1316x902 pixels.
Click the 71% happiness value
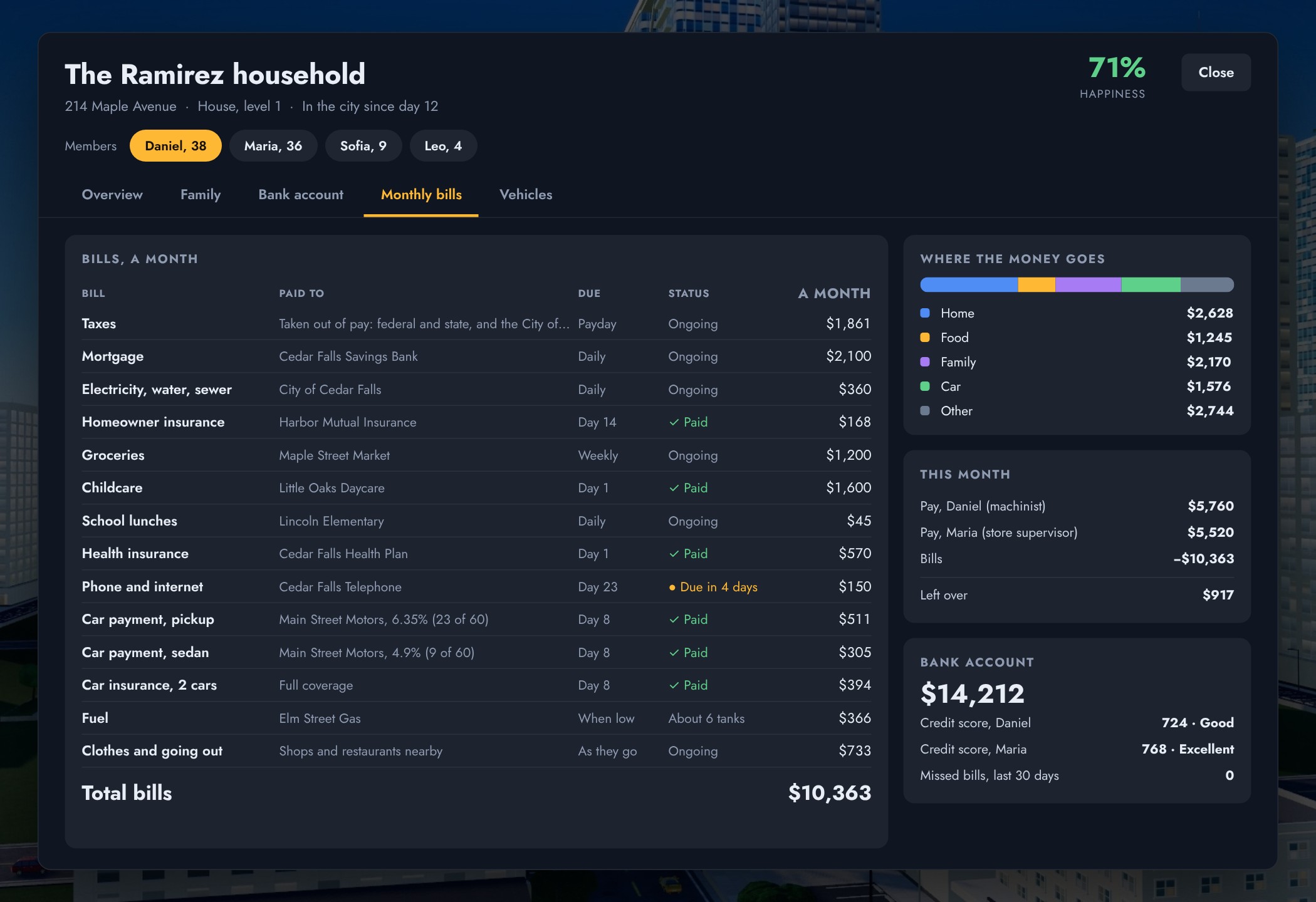(1117, 68)
